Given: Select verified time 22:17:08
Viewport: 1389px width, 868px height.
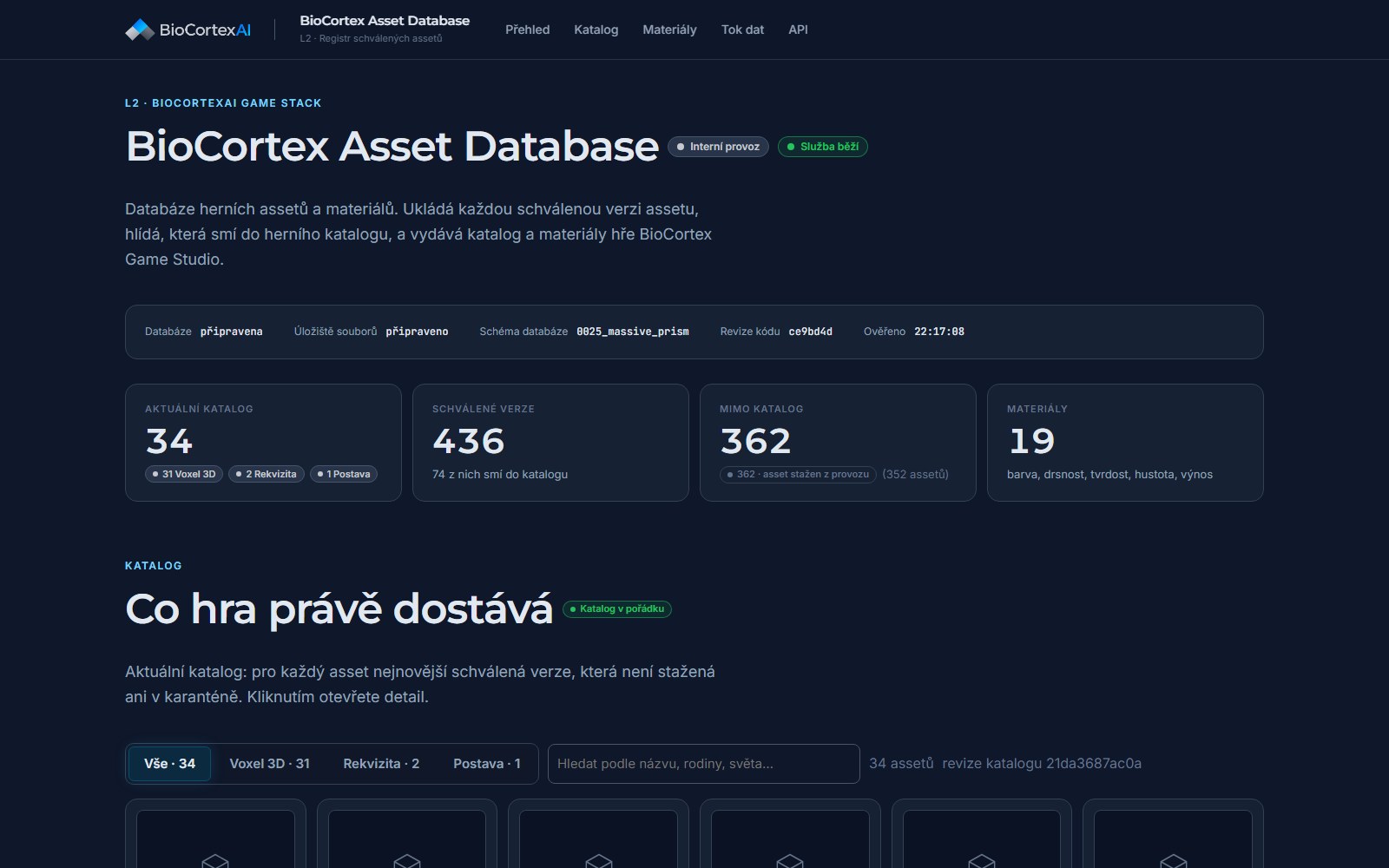Looking at the screenshot, I should 939,332.
